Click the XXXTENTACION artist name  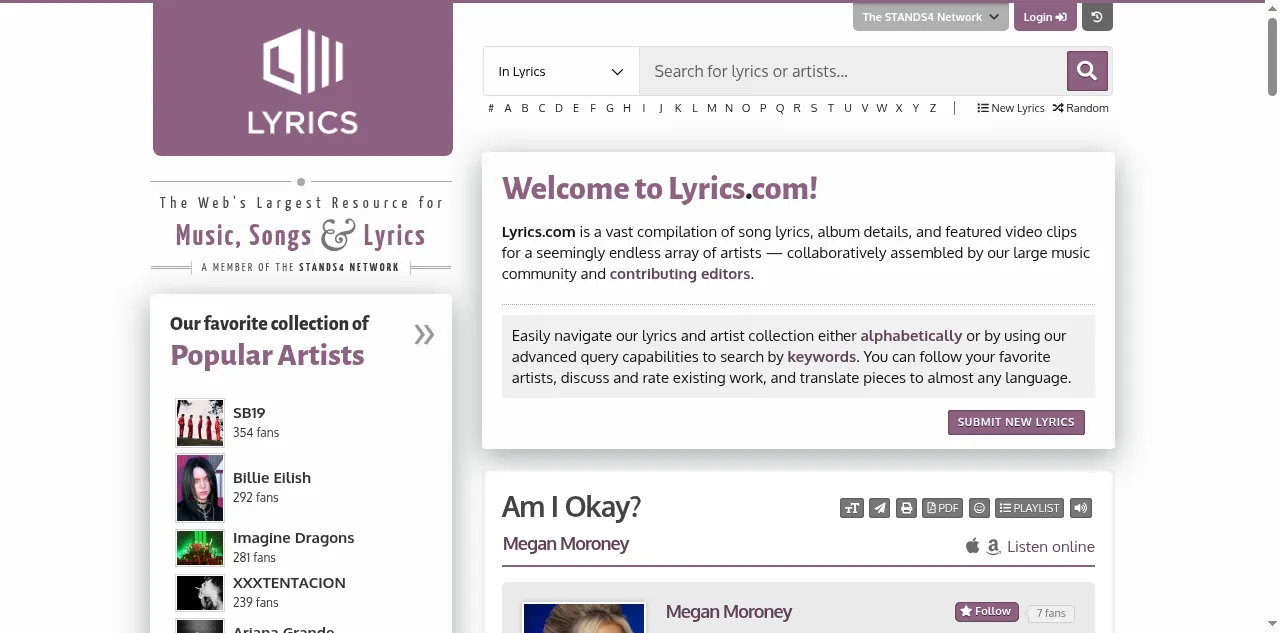click(289, 583)
